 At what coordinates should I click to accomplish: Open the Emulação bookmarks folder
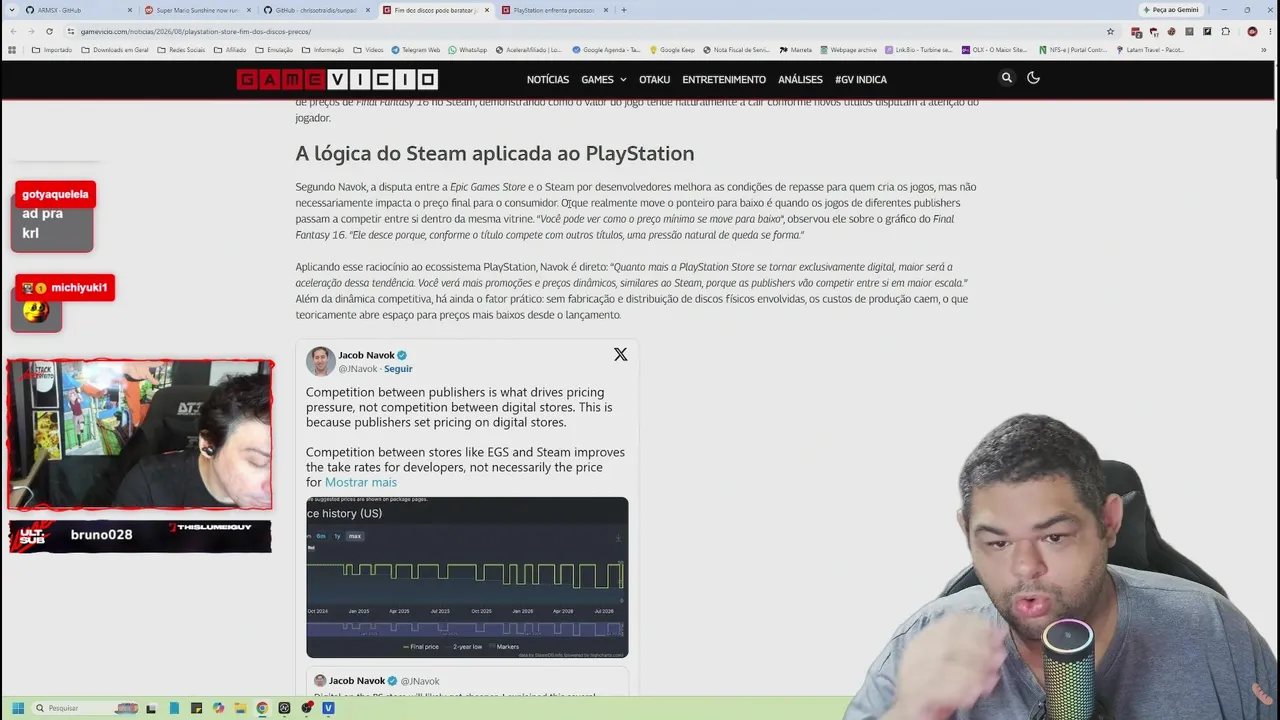274,49
